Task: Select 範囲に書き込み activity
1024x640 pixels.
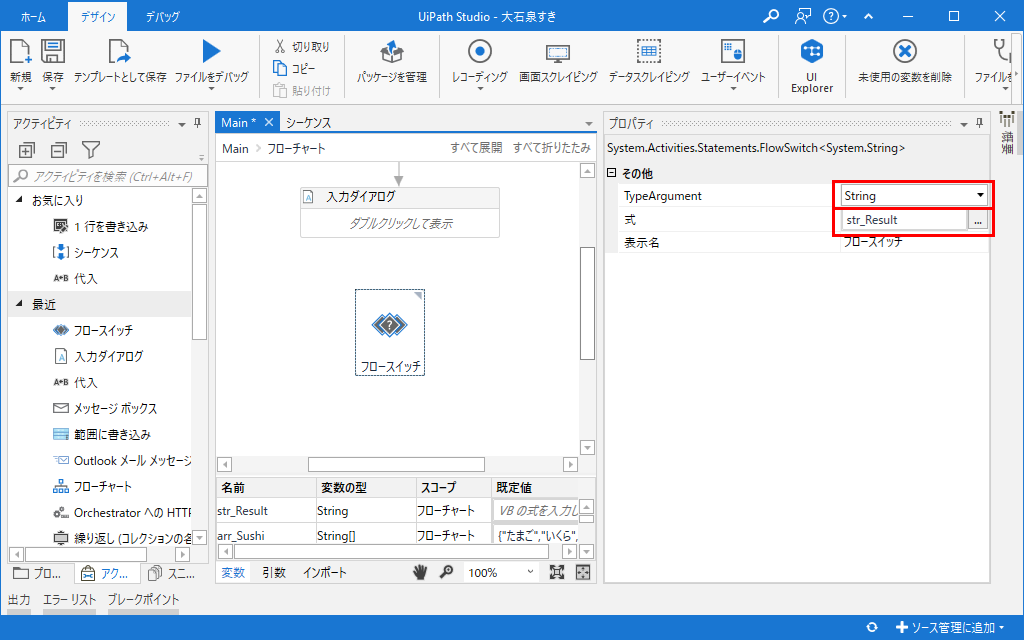Action: (x=102, y=435)
